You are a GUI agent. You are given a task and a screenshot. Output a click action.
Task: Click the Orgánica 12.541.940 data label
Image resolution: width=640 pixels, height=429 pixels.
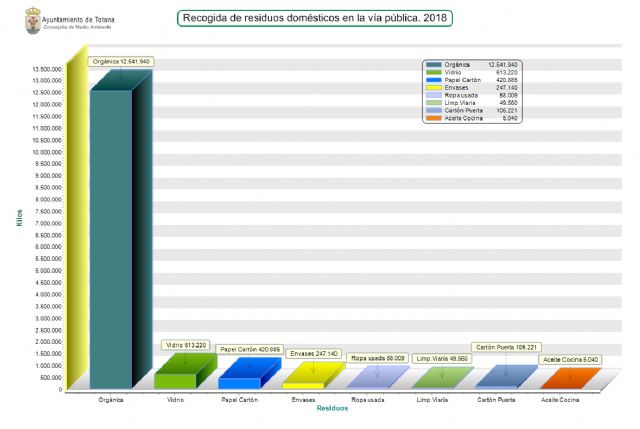[121, 61]
